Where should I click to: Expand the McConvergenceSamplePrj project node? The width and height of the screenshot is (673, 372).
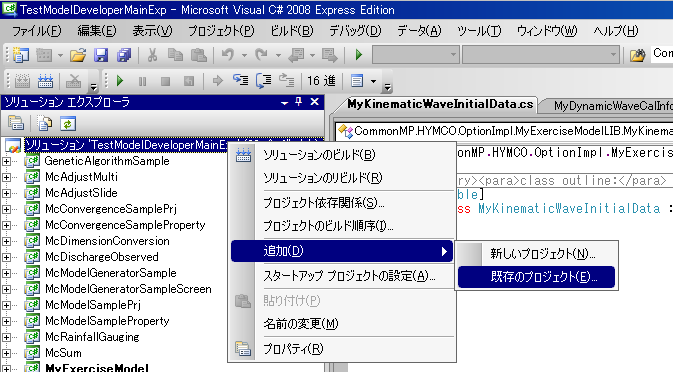click(x=6, y=209)
